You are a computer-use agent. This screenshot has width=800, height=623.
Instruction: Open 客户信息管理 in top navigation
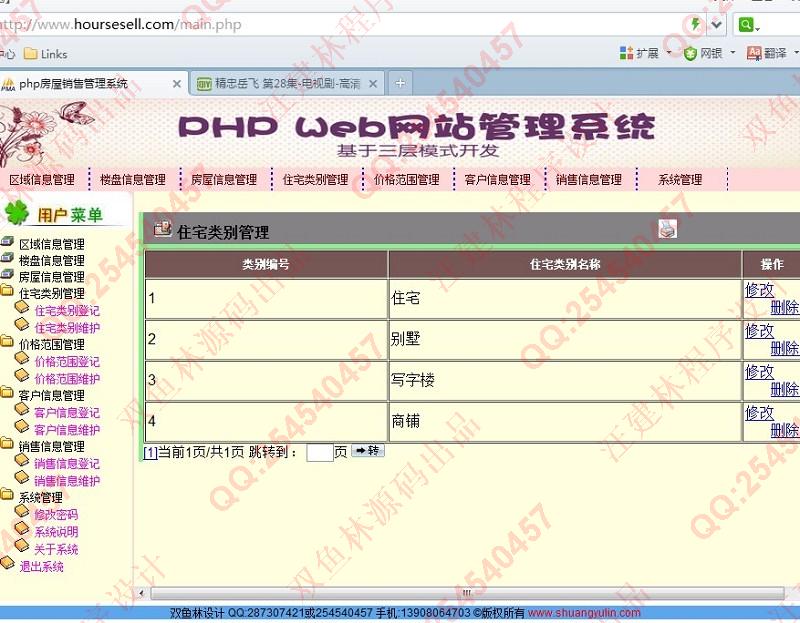point(497,180)
